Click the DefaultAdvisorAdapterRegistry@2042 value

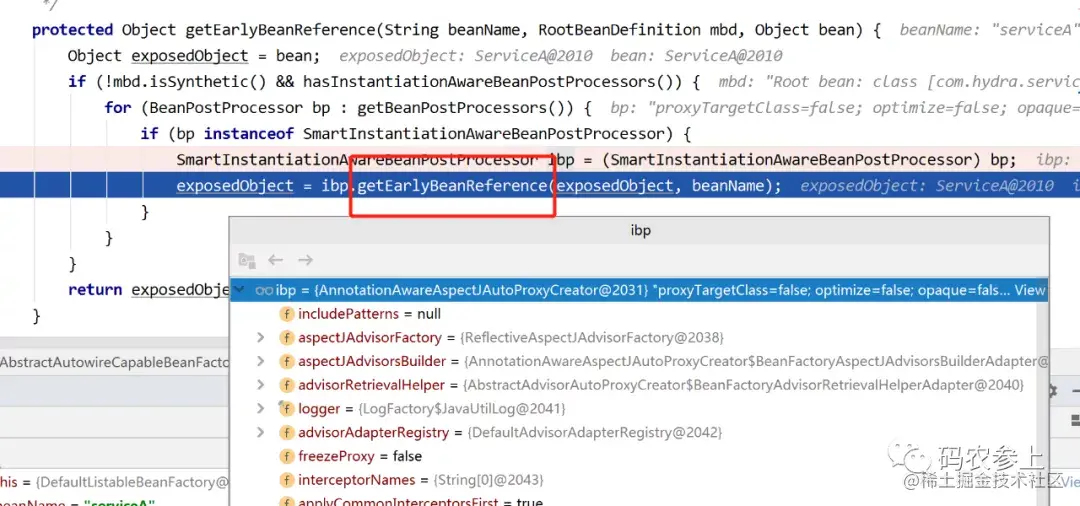tap(595, 433)
